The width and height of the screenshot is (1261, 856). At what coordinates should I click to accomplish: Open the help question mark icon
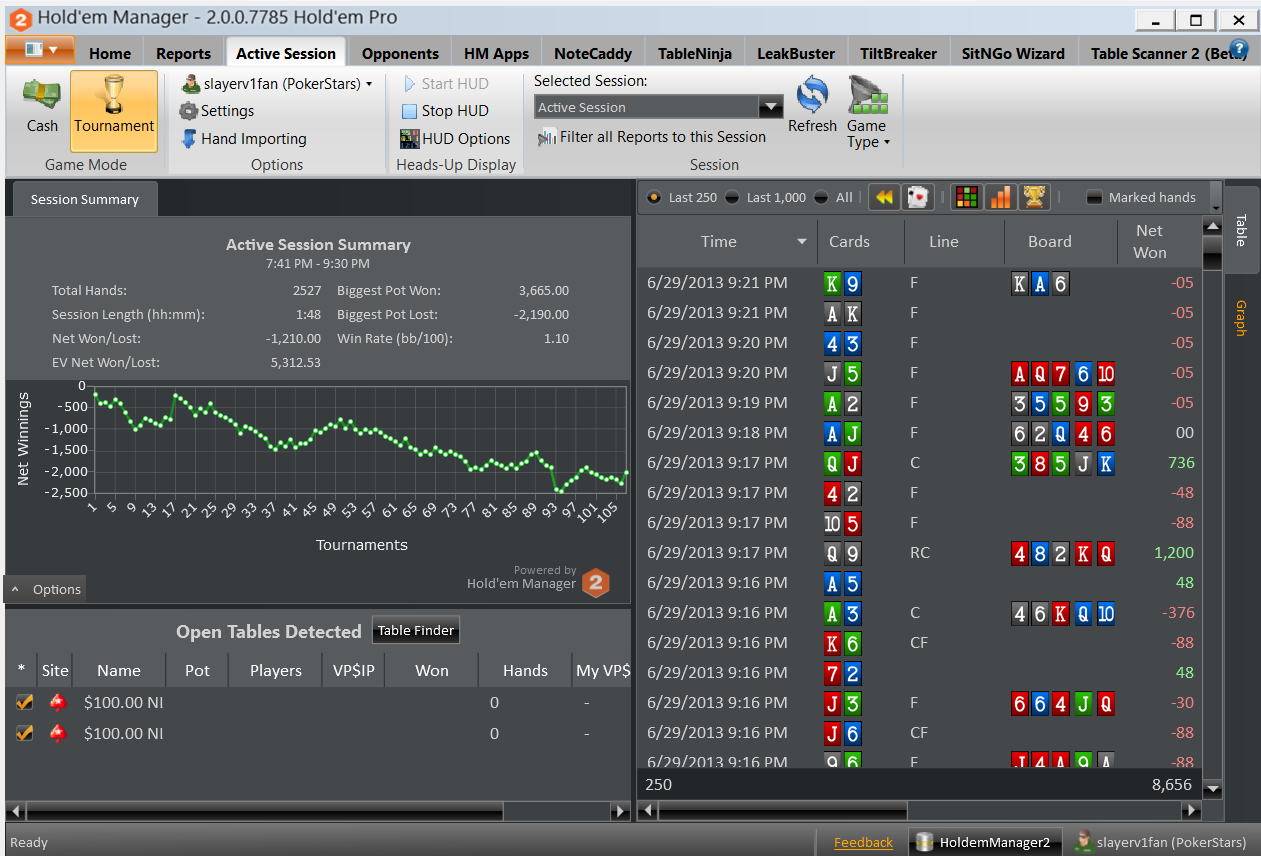[x=1239, y=49]
